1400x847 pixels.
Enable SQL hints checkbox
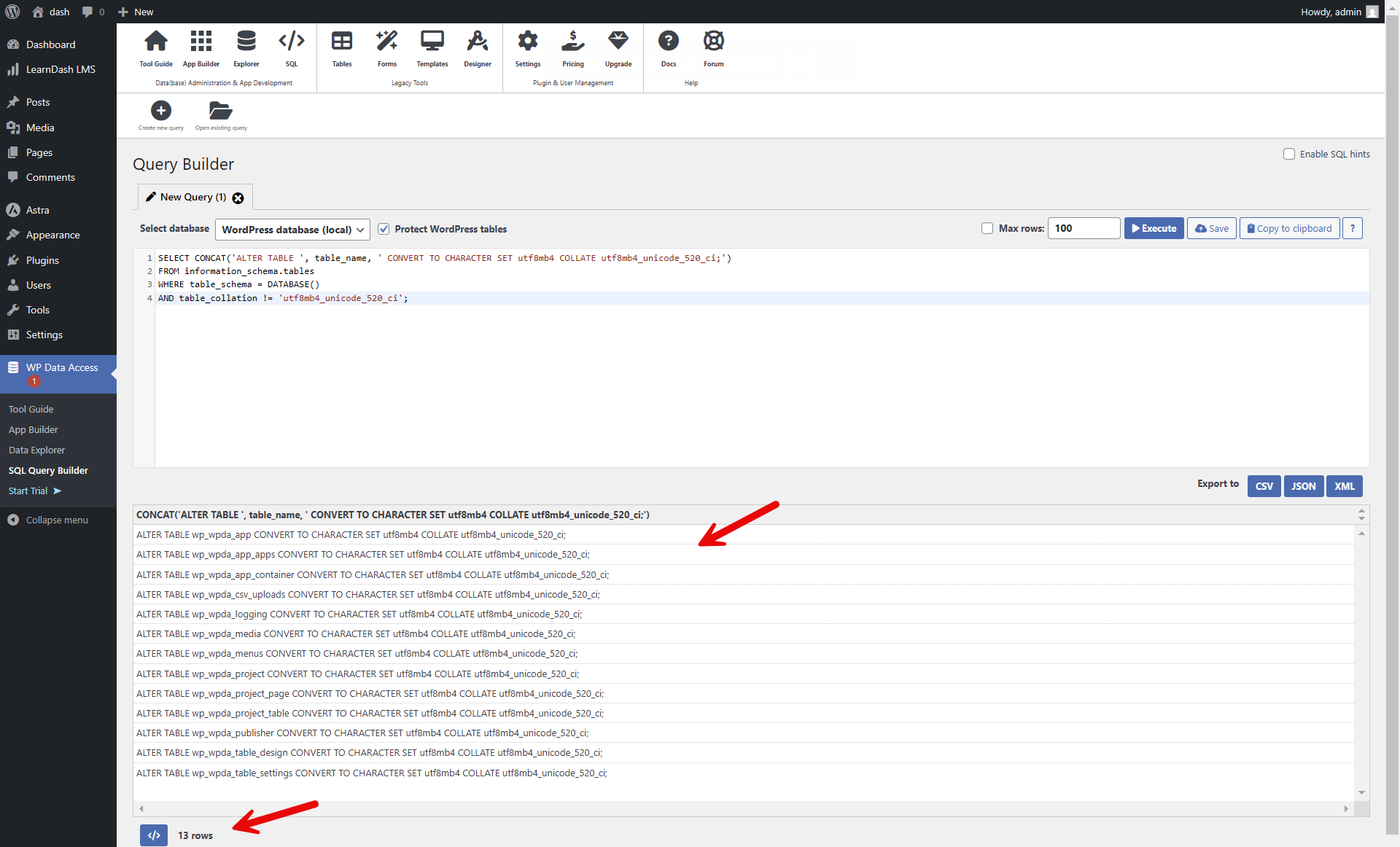tap(1289, 154)
